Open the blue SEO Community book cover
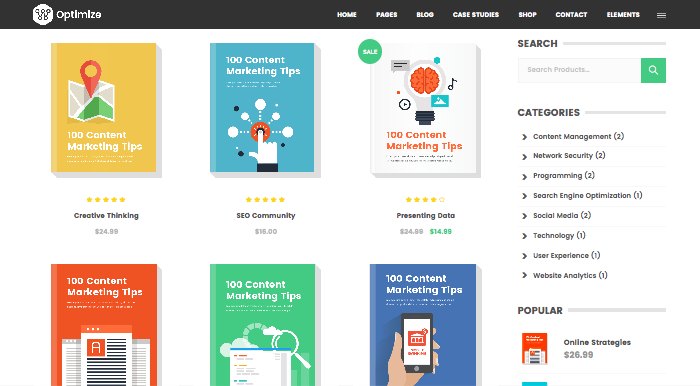Screen dimensions: 700x386 [265, 109]
